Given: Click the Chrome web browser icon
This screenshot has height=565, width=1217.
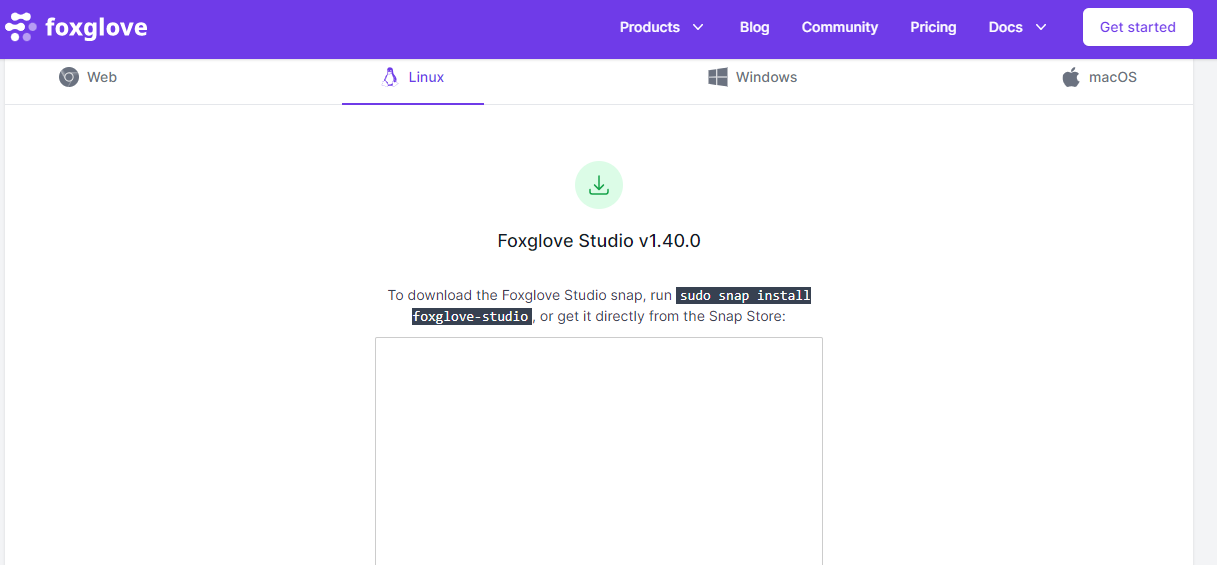Looking at the screenshot, I should click(68, 77).
